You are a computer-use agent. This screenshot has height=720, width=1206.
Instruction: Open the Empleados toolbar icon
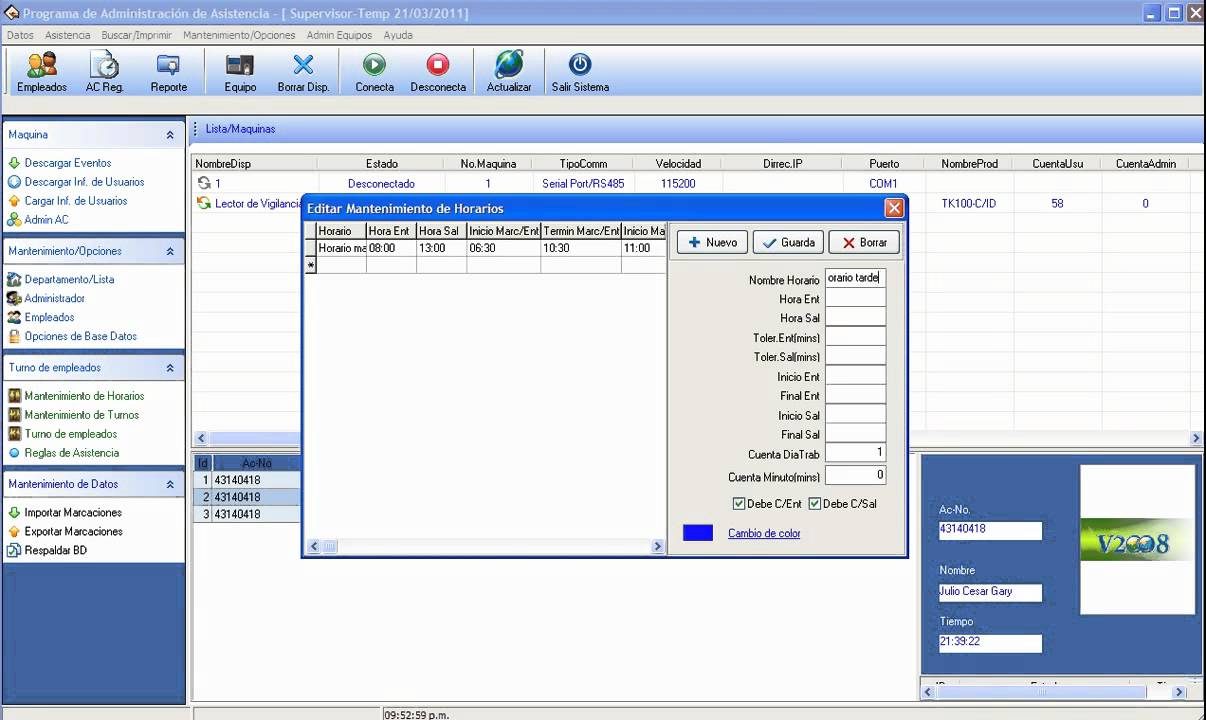(x=42, y=73)
